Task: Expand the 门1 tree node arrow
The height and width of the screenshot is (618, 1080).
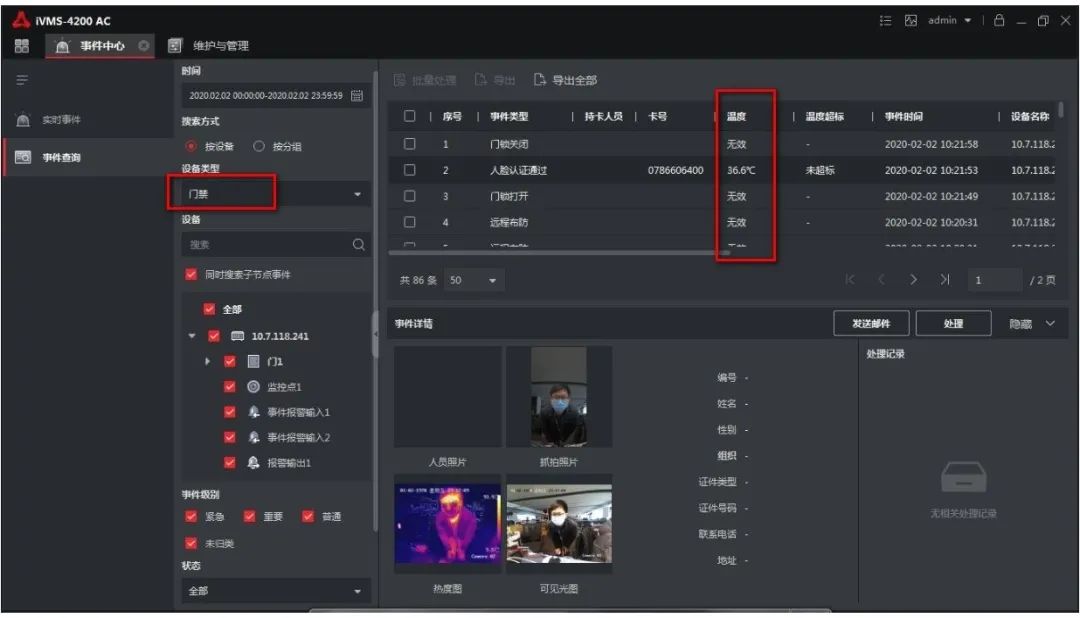Action: [208, 361]
